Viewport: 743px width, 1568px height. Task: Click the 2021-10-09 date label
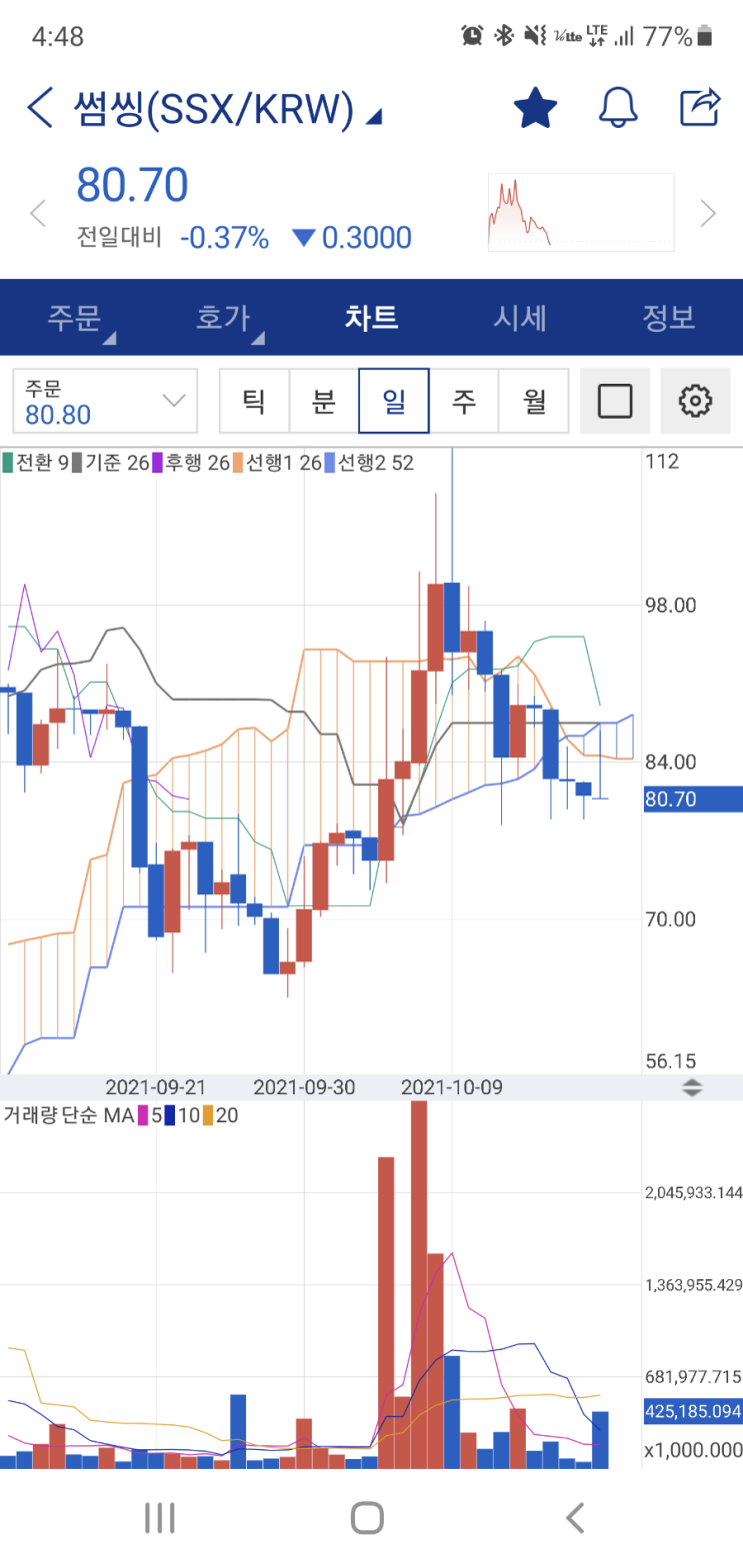pos(452,1087)
